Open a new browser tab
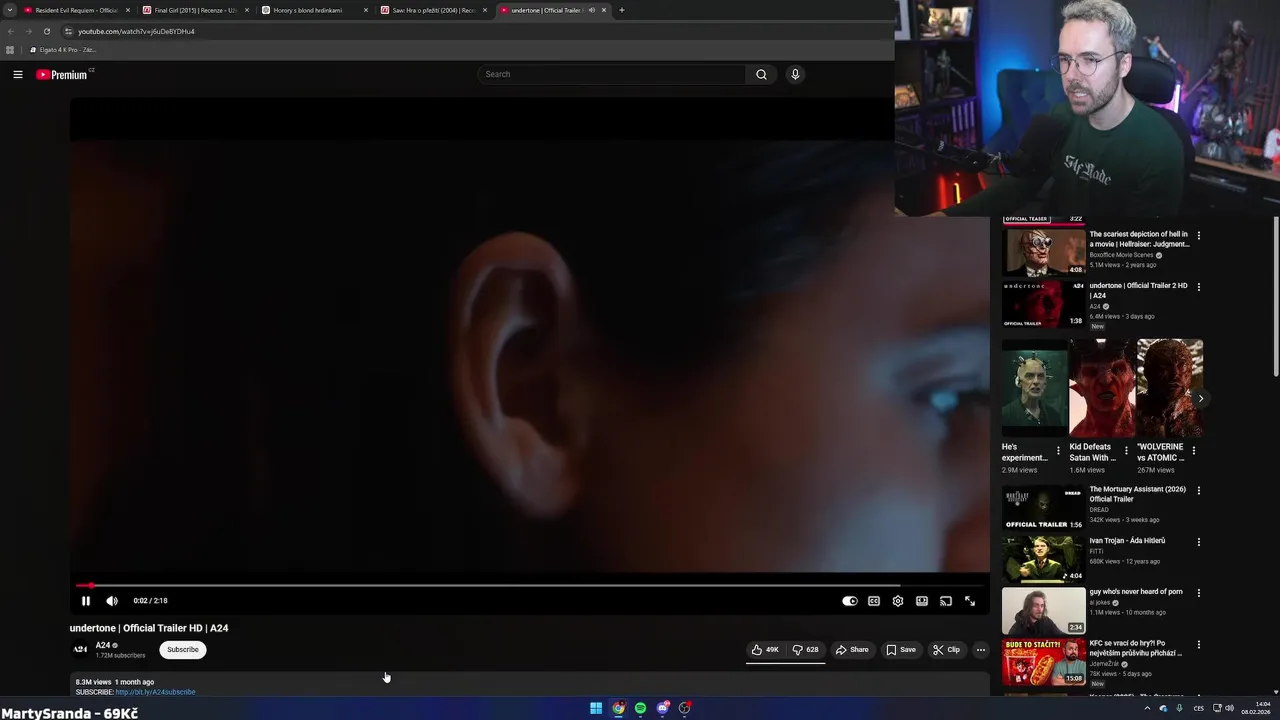Screen dimensions: 1280x720 [622, 10]
